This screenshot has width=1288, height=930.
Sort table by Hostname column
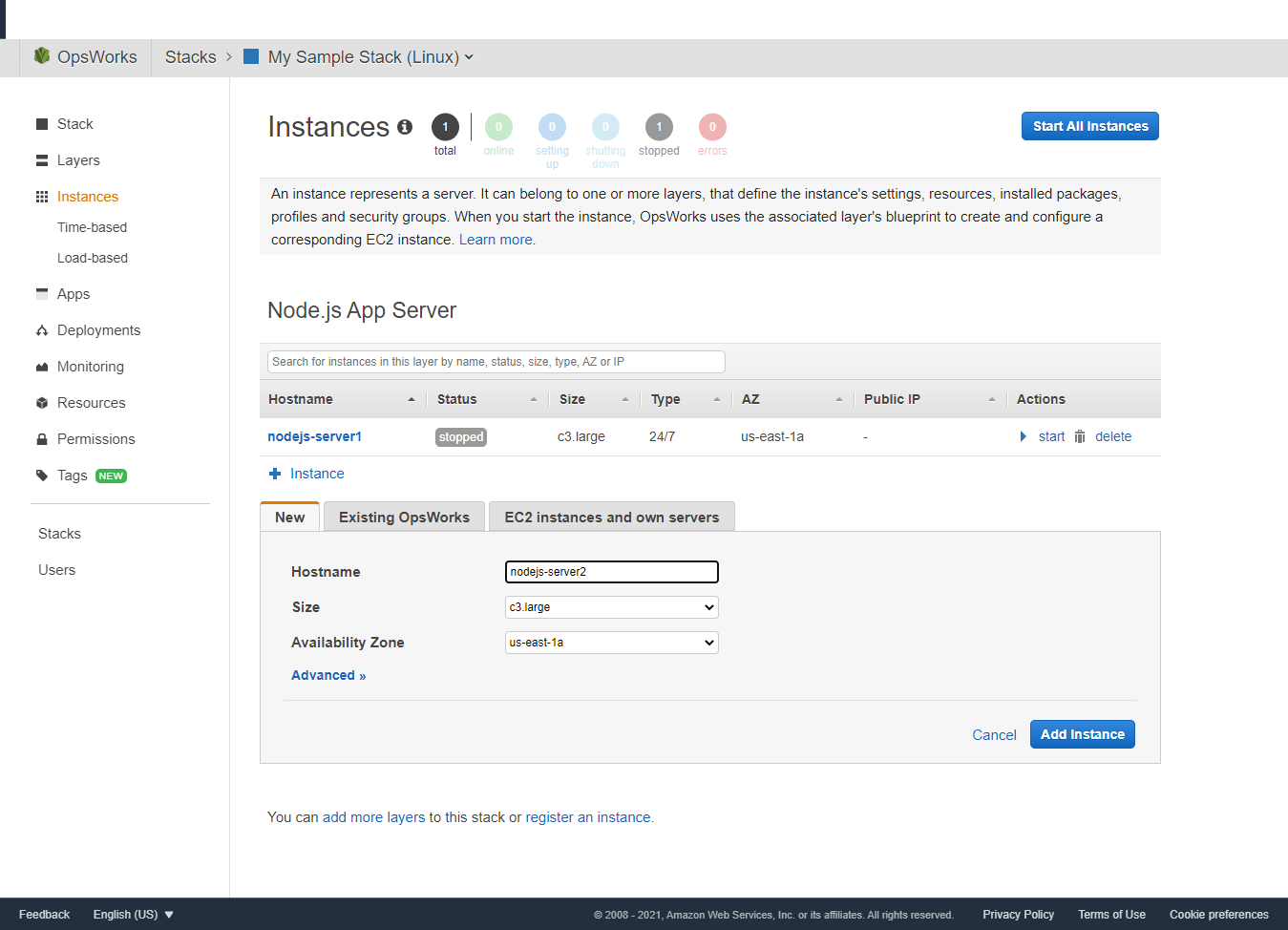tap(342, 399)
